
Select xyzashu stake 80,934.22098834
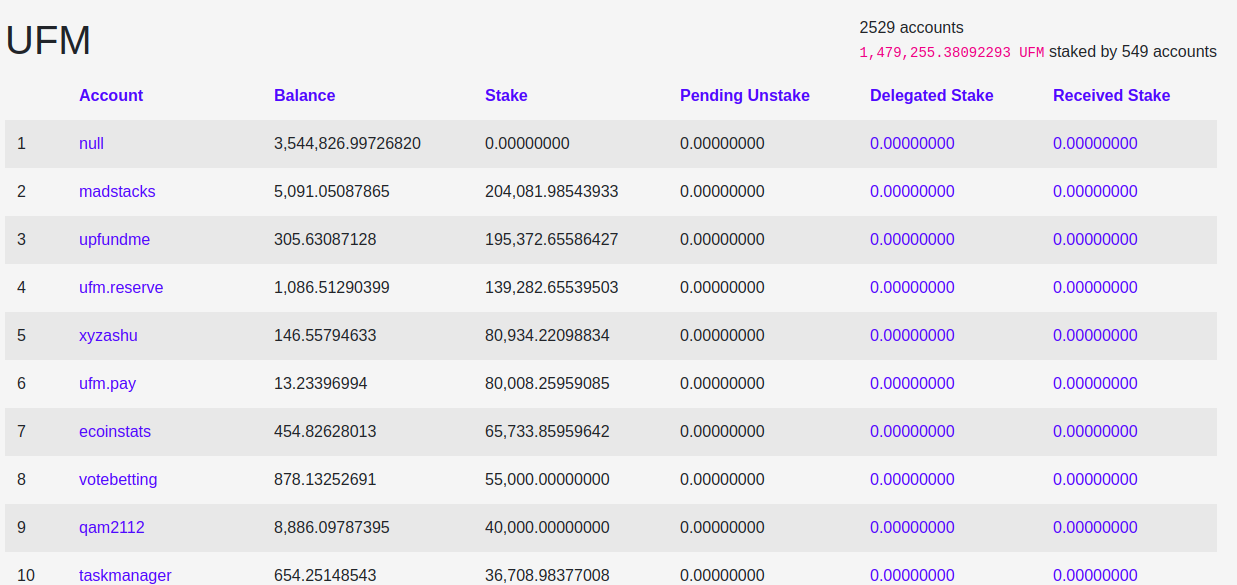547,336
